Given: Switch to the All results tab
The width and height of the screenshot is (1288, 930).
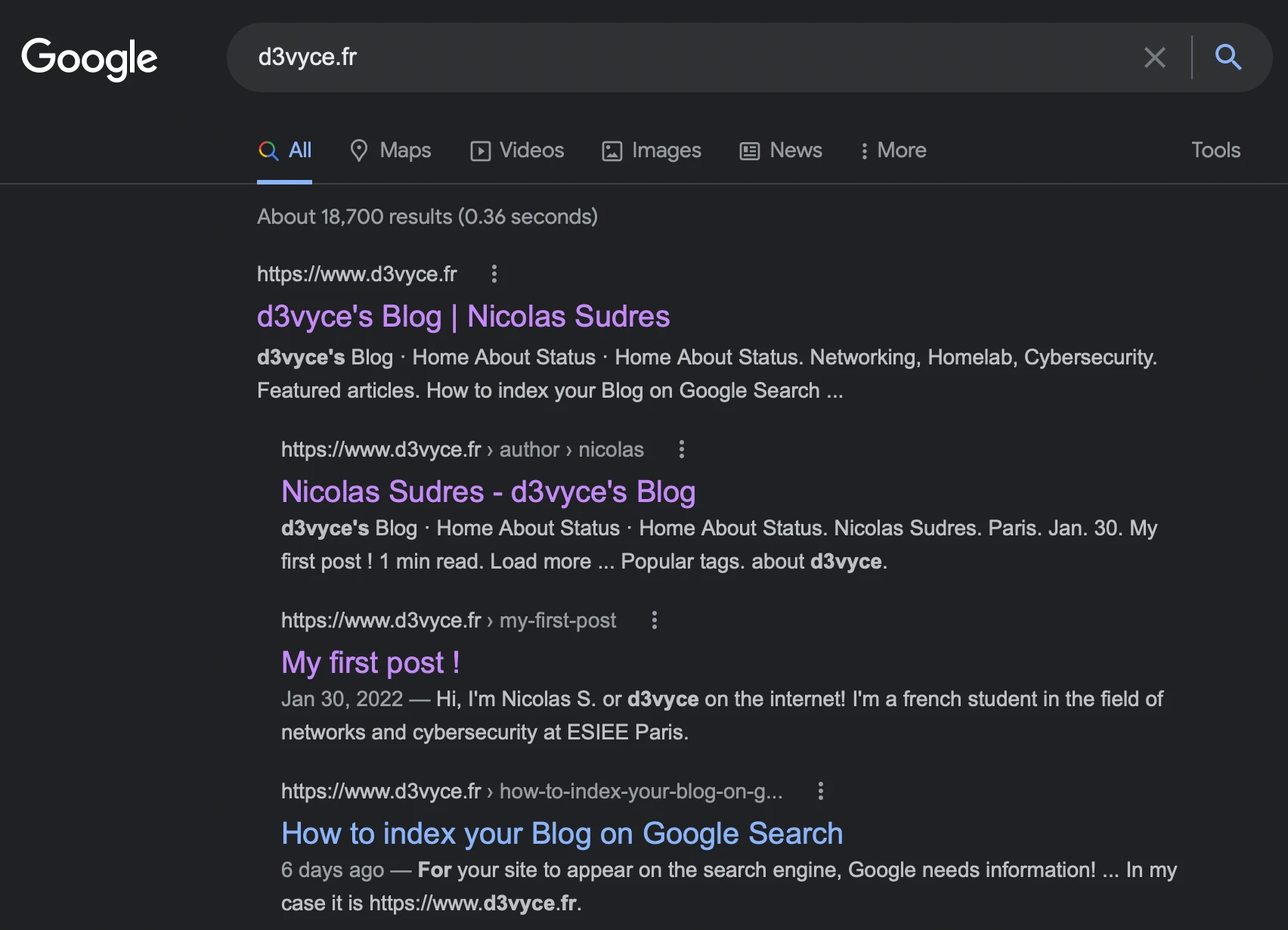Looking at the screenshot, I should point(285,150).
